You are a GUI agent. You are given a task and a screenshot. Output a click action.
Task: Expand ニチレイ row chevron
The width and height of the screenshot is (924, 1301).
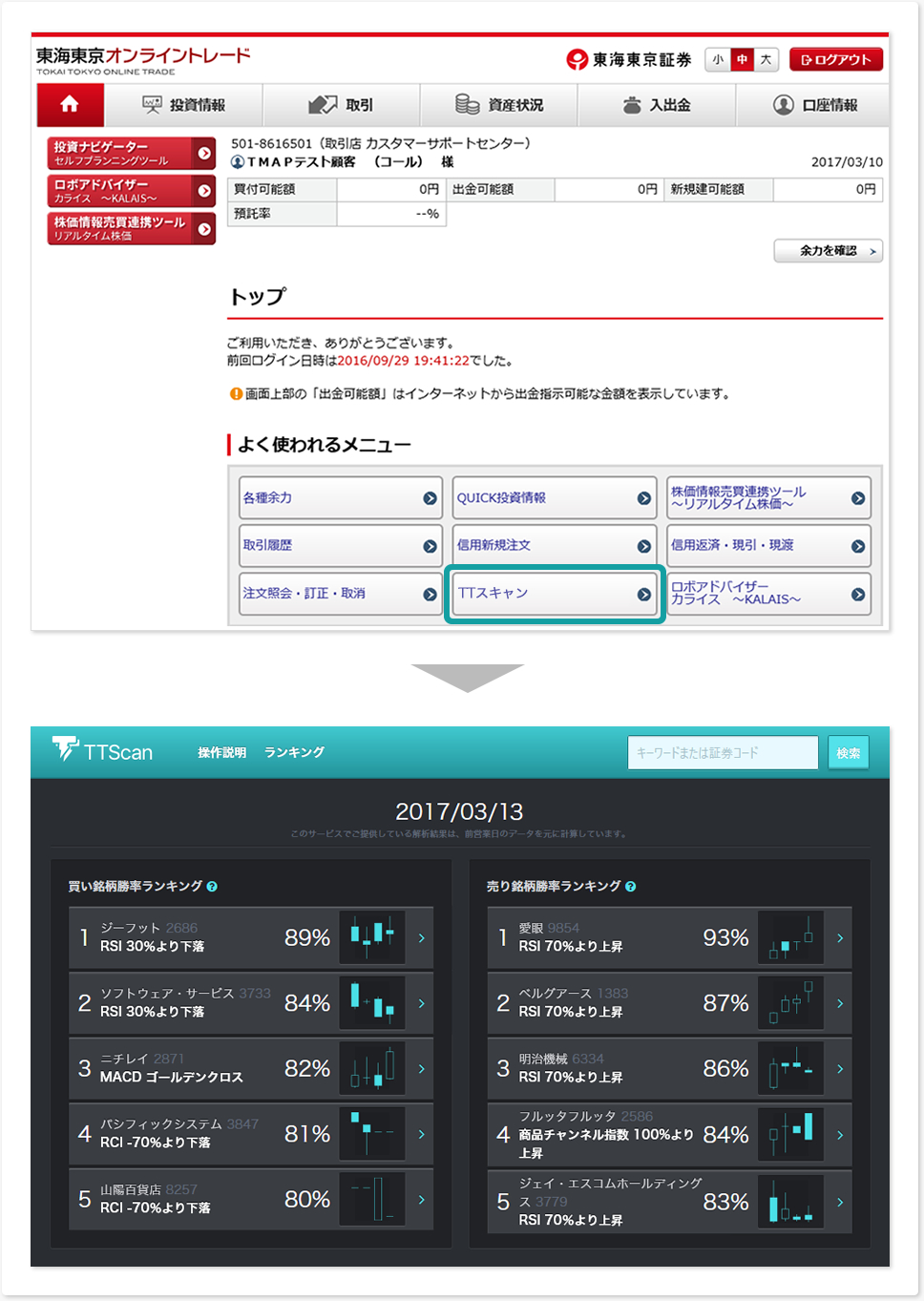click(421, 1069)
